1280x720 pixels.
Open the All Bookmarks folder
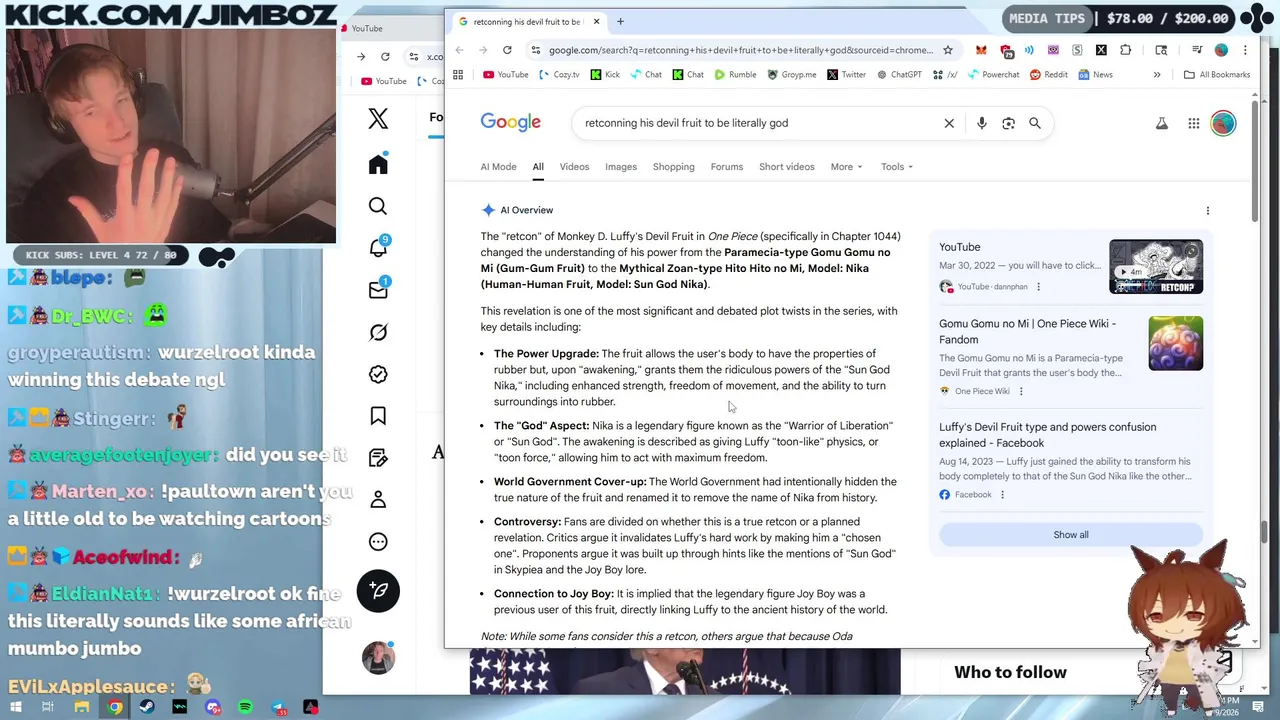point(1216,74)
